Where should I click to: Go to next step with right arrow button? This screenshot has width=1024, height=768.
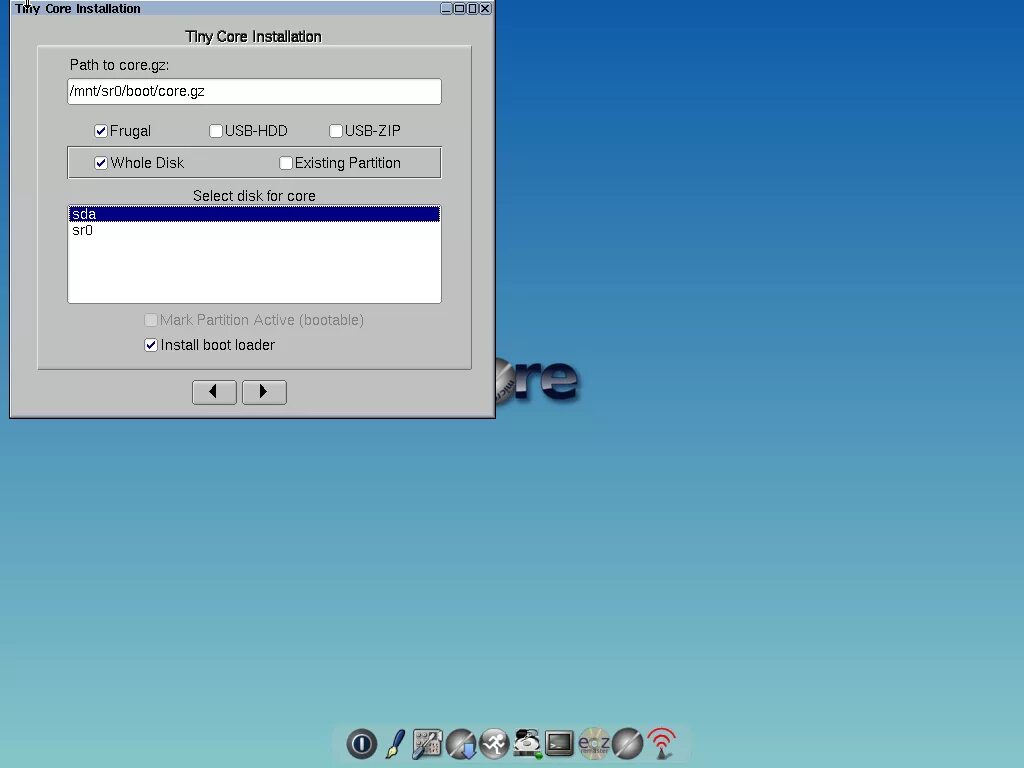(264, 392)
